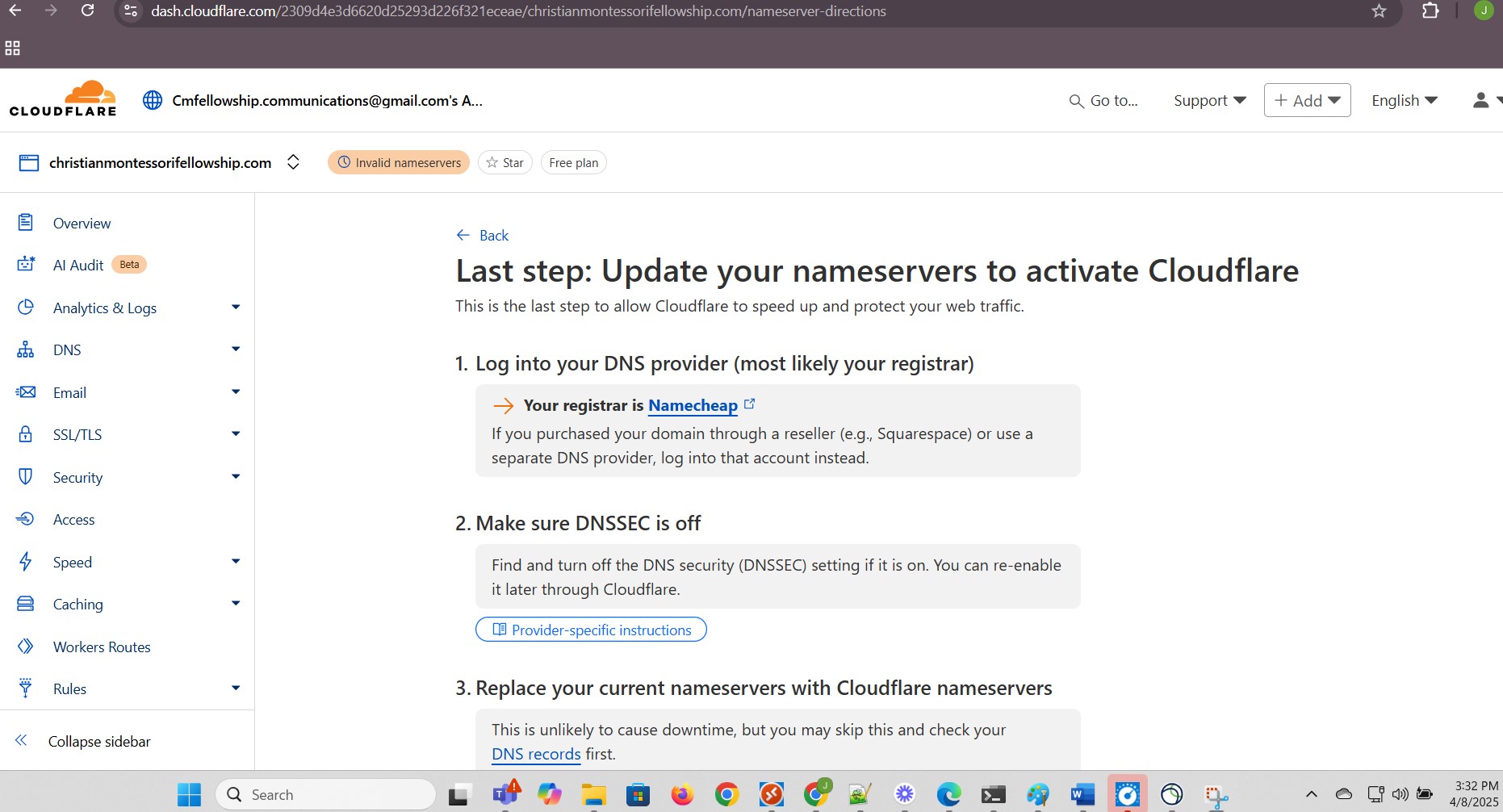The width and height of the screenshot is (1503, 812).
Task: Open Microsoft Word from the taskbar
Action: click(x=1082, y=795)
